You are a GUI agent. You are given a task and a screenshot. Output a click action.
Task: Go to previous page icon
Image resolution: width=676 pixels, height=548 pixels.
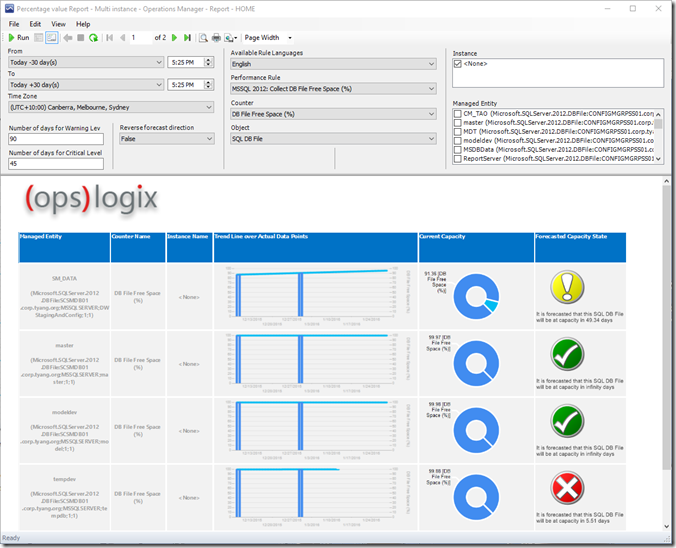(x=122, y=38)
